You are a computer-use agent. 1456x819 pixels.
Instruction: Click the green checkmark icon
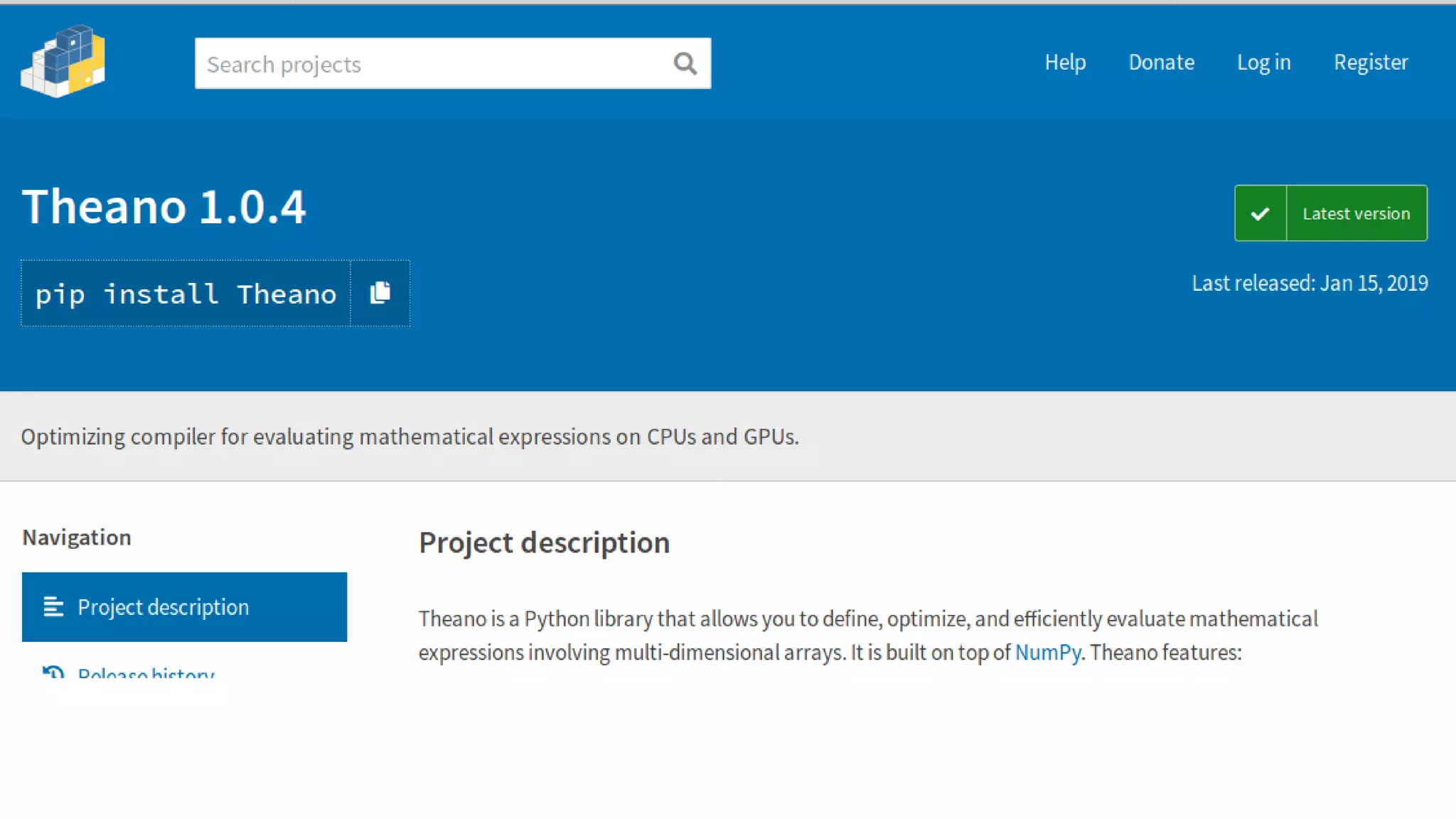point(1260,213)
